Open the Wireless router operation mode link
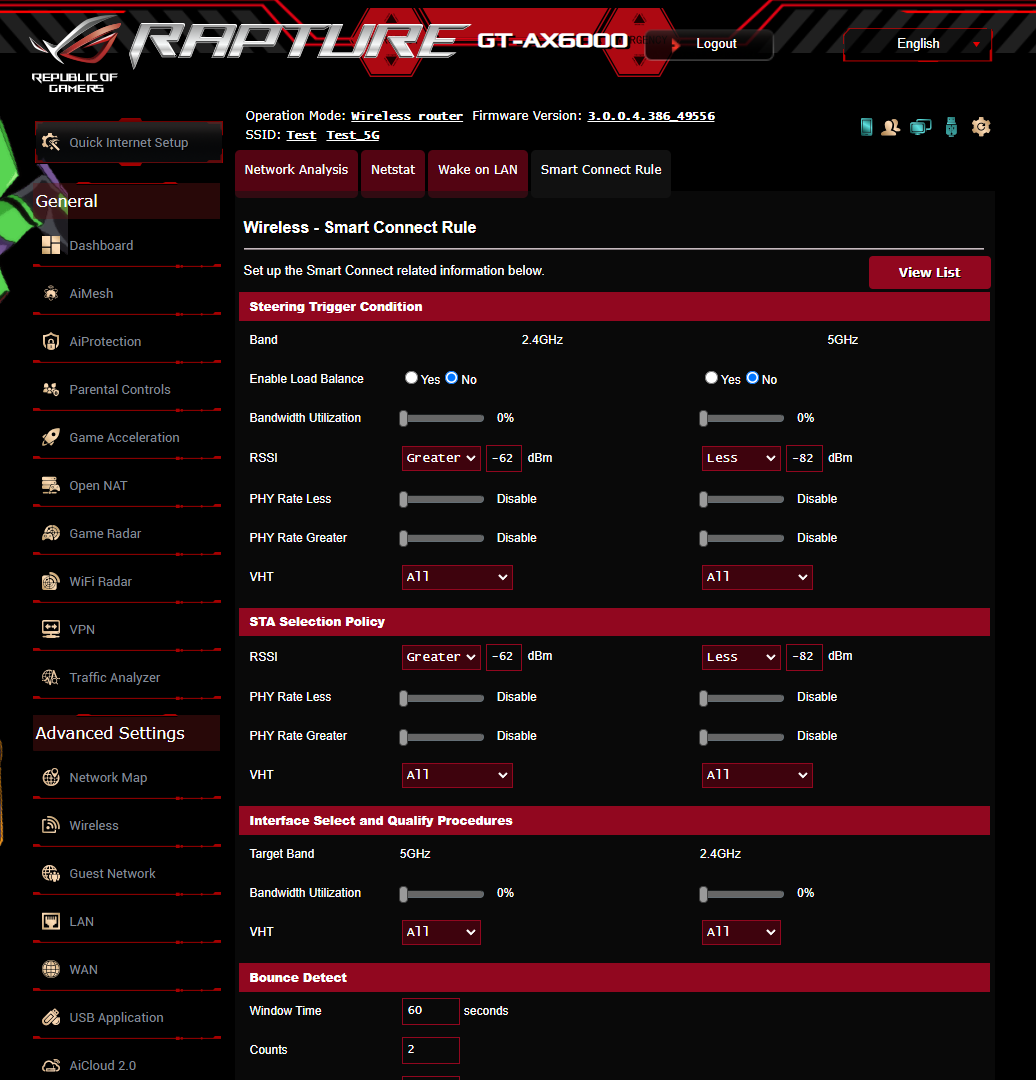Screen dimensions: 1036x1080 pos(406,116)
